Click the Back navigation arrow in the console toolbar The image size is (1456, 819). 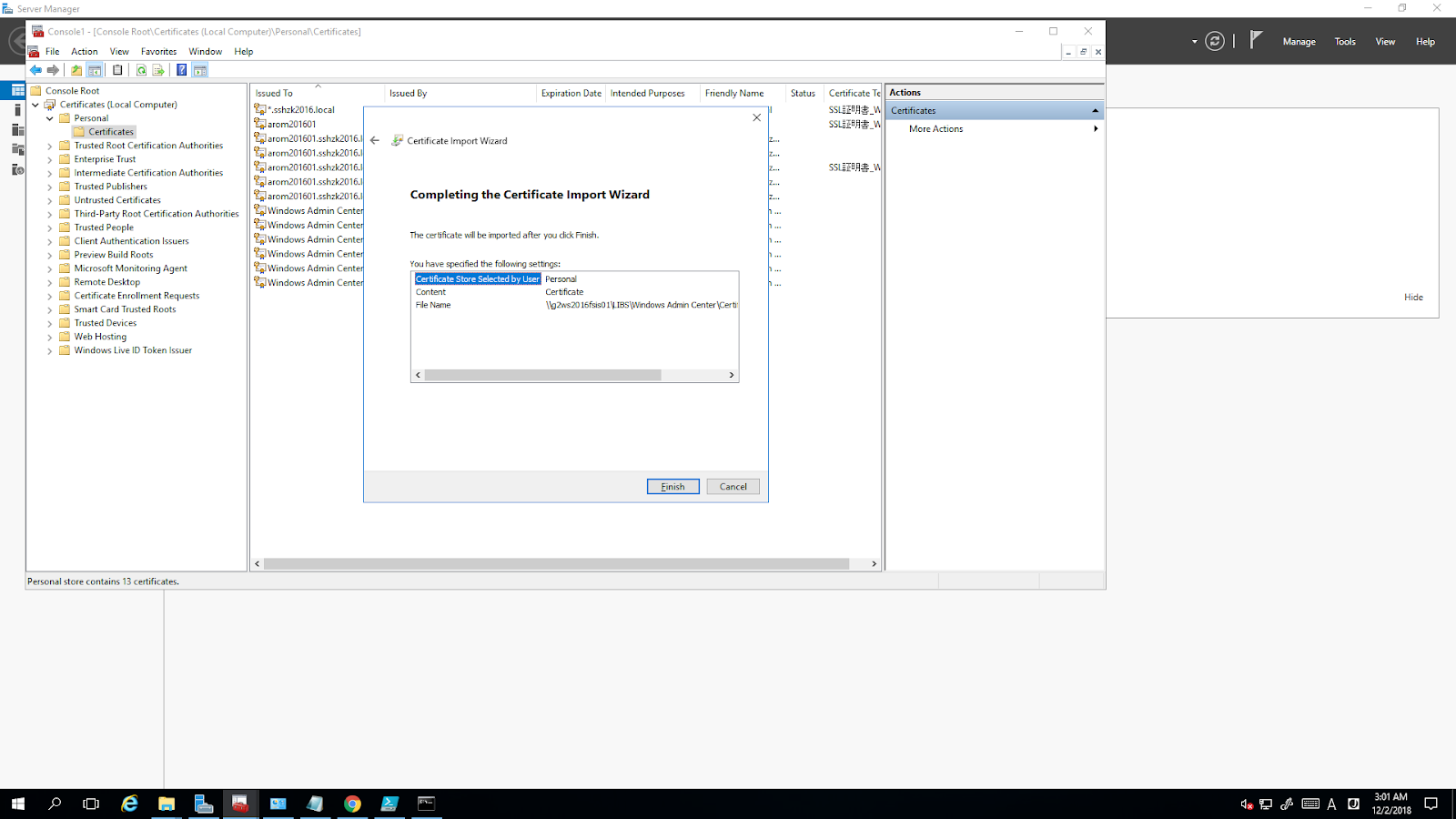[x=35, y=69]
